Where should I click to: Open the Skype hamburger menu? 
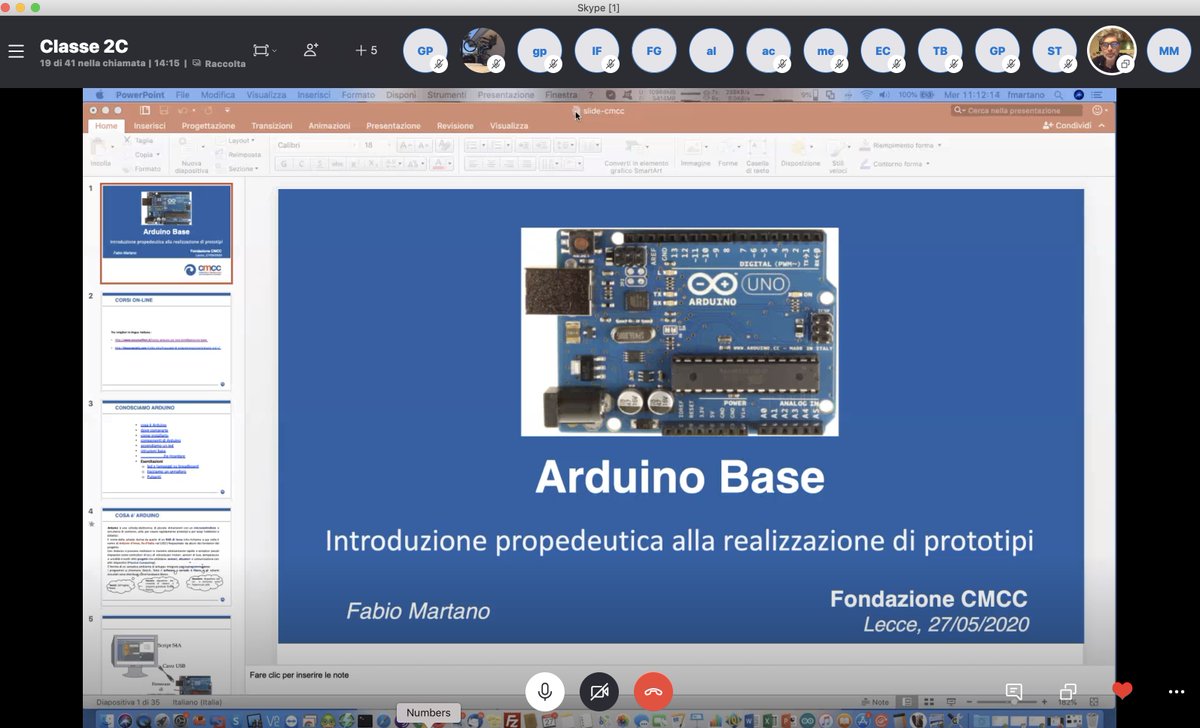pyautogui.click(x=15, y=50)
